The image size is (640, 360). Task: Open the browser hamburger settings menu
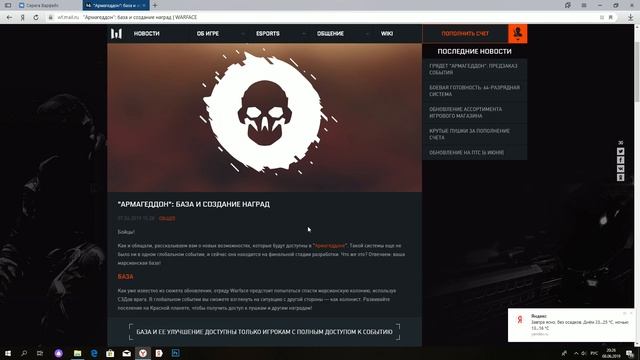pos(584,5)
